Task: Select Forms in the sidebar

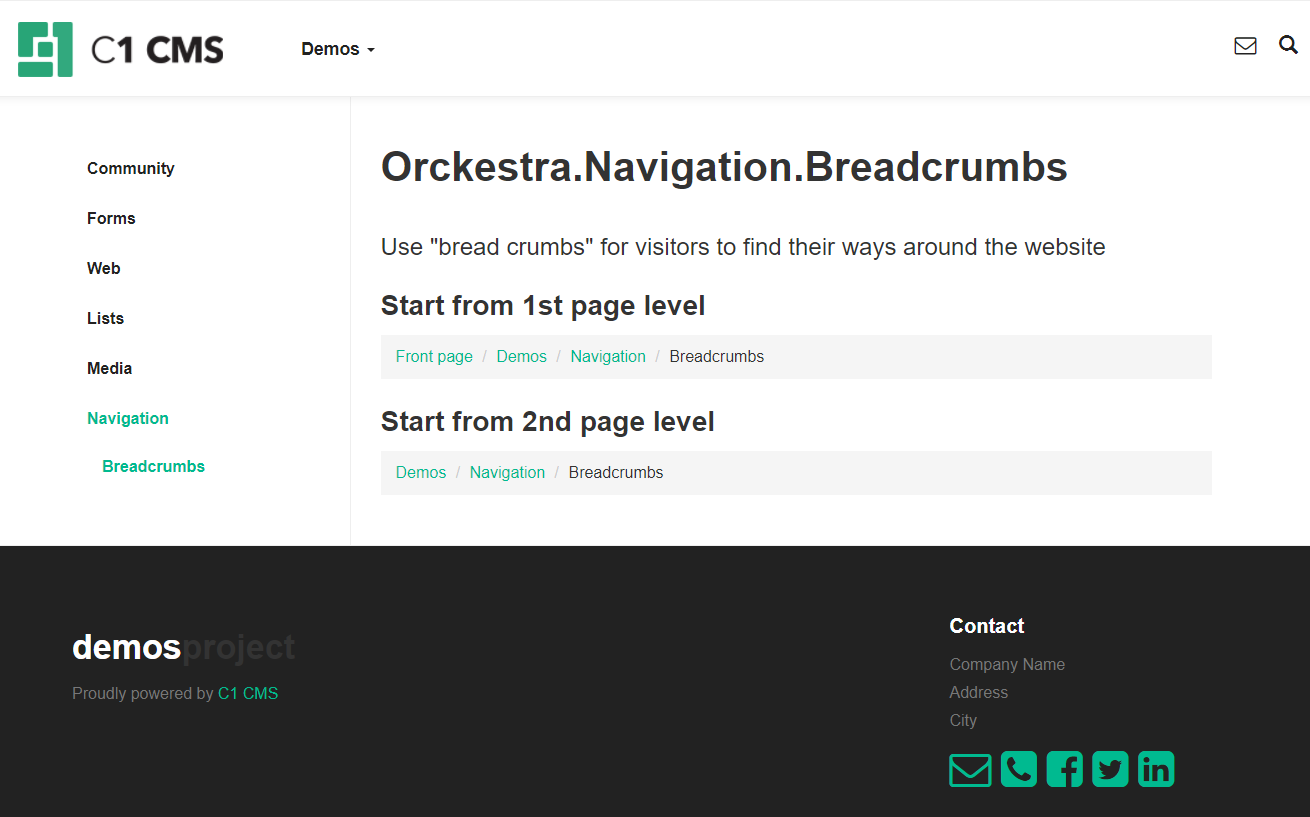Action: point(111,218)
